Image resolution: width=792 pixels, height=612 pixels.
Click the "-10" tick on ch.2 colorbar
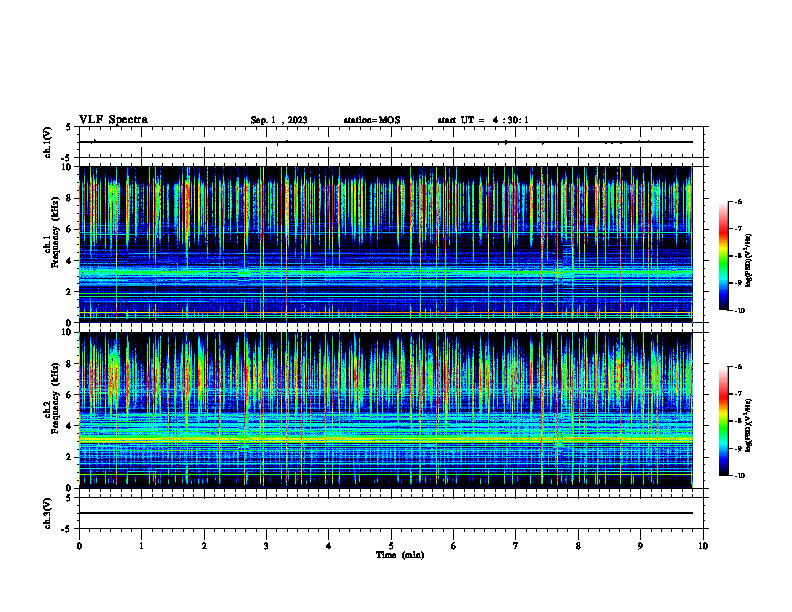[739, 476]
